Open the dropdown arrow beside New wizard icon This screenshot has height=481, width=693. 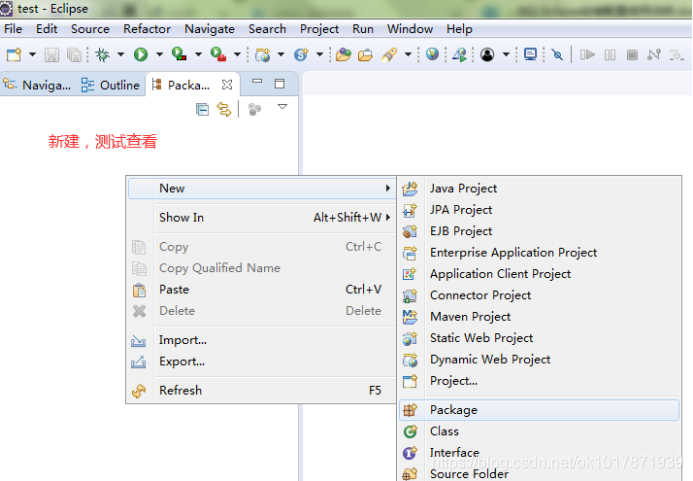click(32, 55)
